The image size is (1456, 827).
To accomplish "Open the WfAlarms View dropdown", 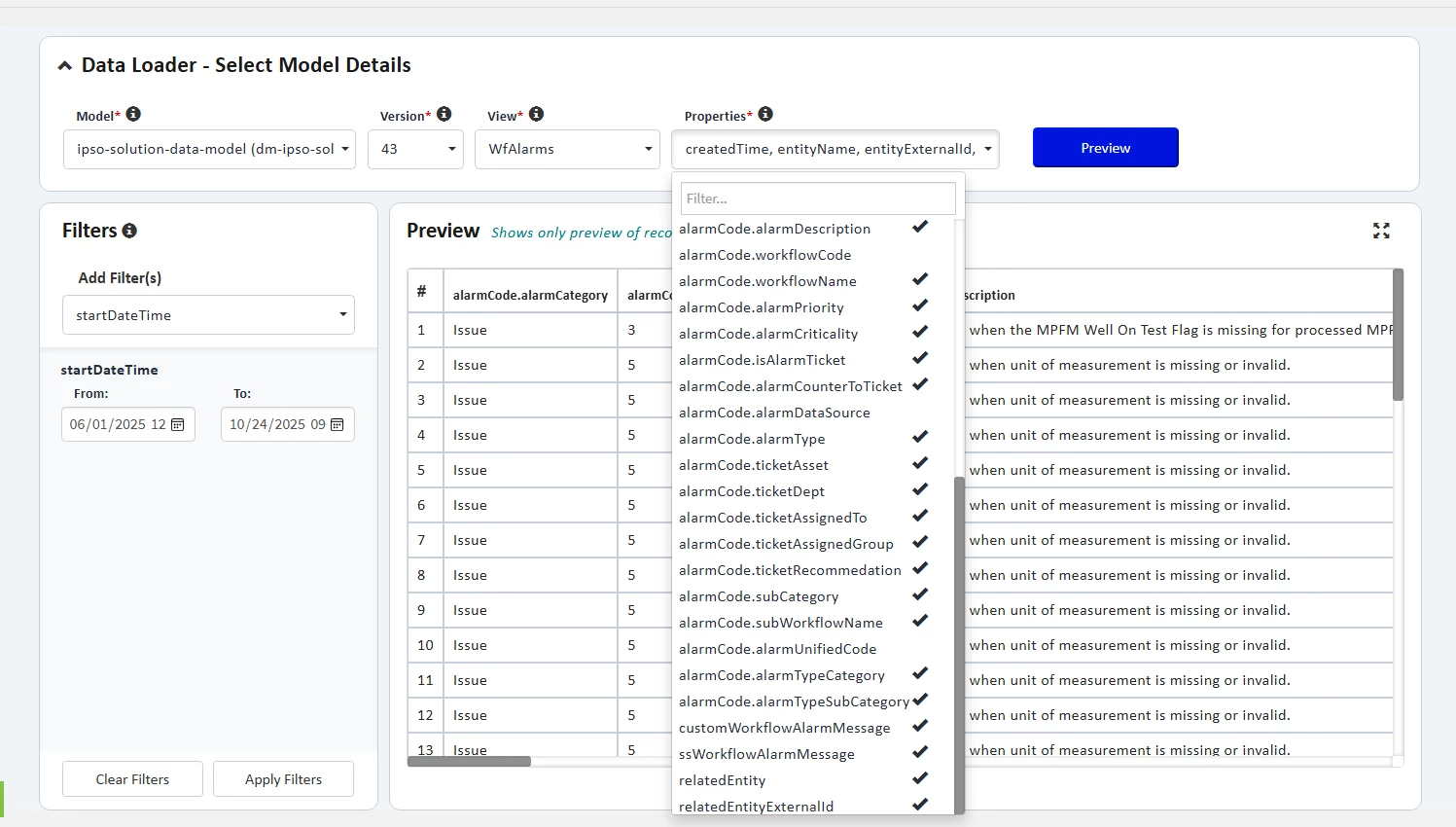I will point(567,150).
